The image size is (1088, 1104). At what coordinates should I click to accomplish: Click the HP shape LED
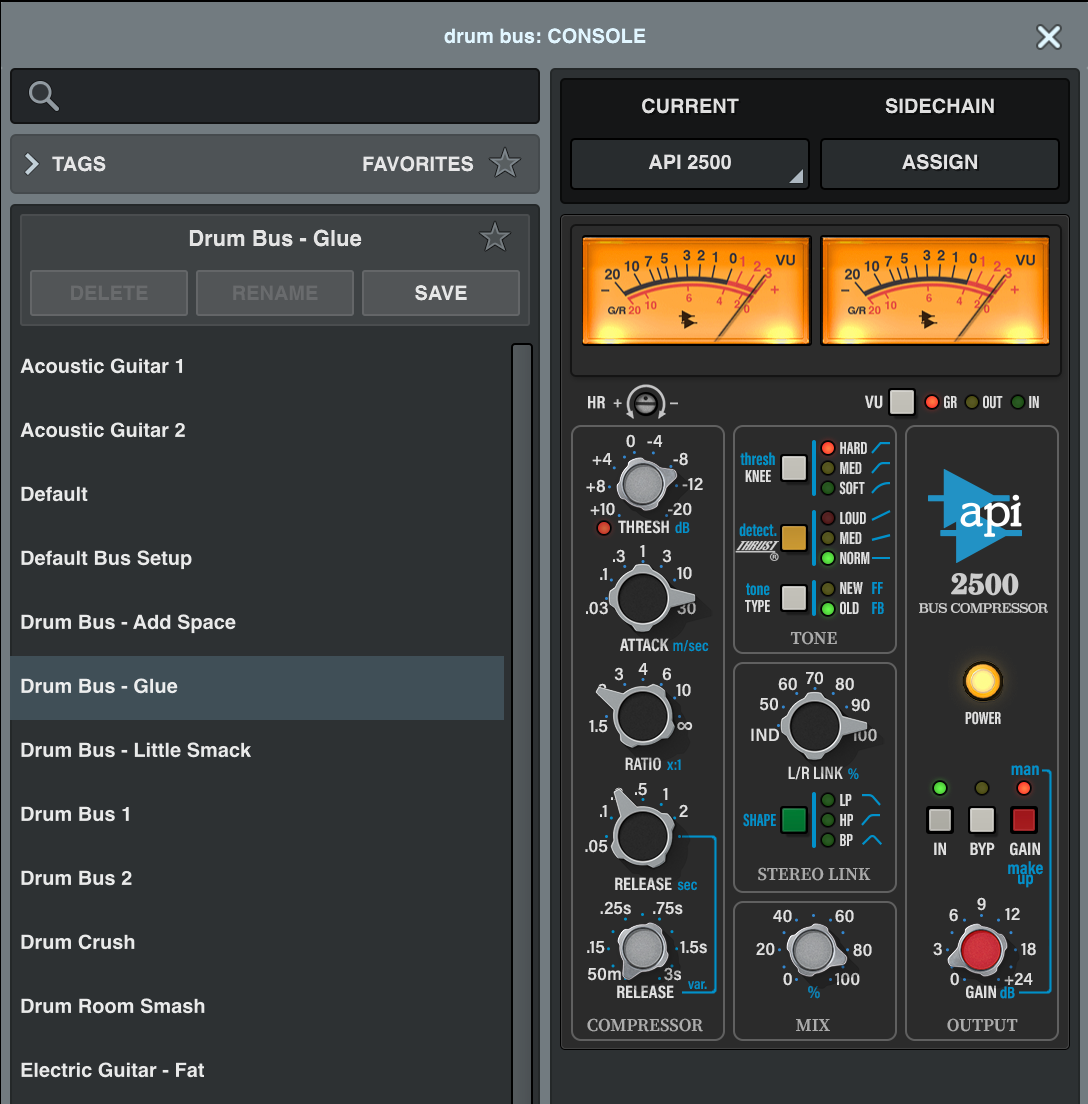pos(828,820)
